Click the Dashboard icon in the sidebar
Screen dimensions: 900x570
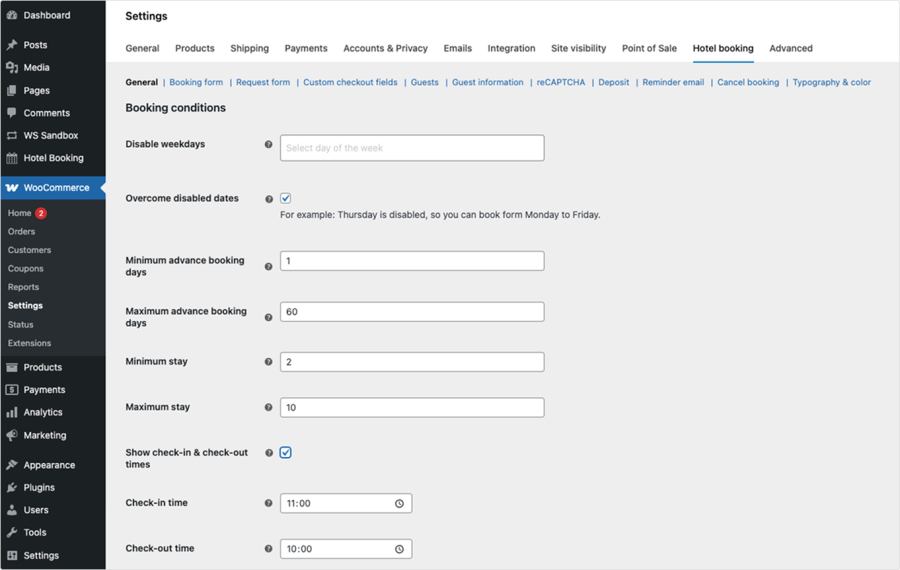point(12,16)
